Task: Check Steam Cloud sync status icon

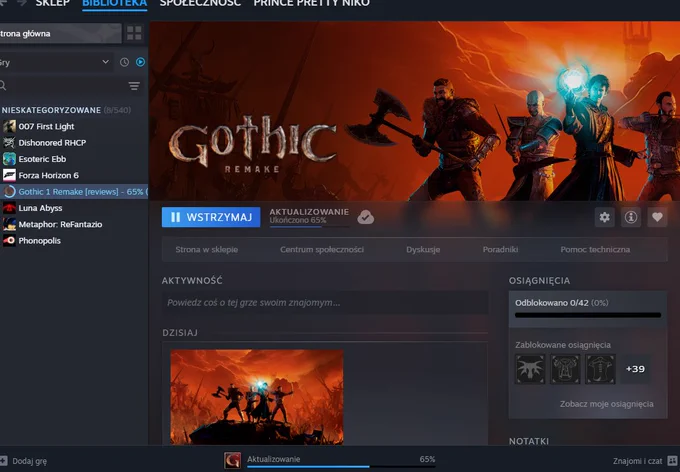Action: (366, 217)
